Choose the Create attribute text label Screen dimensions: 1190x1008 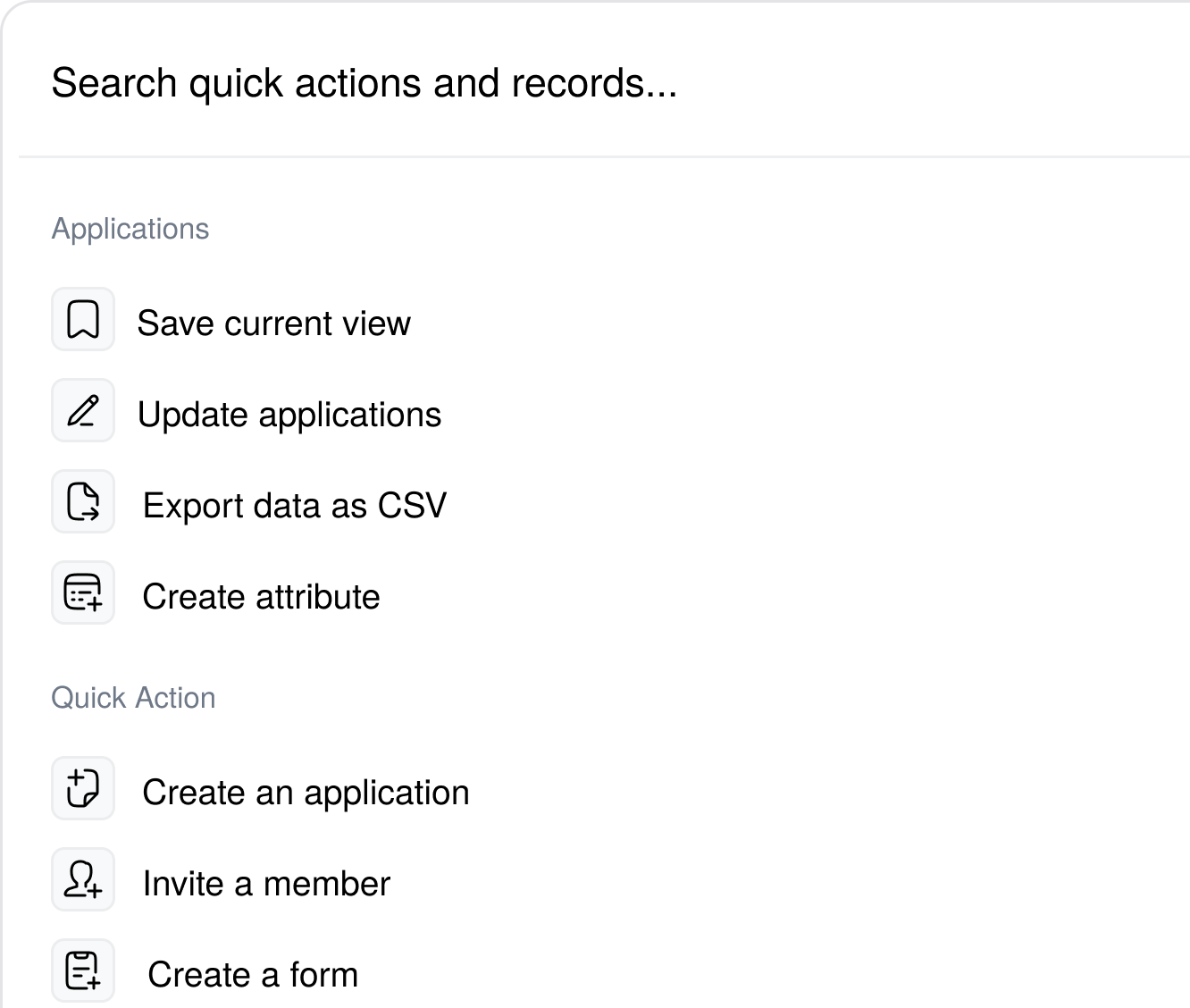coord(261,597)
